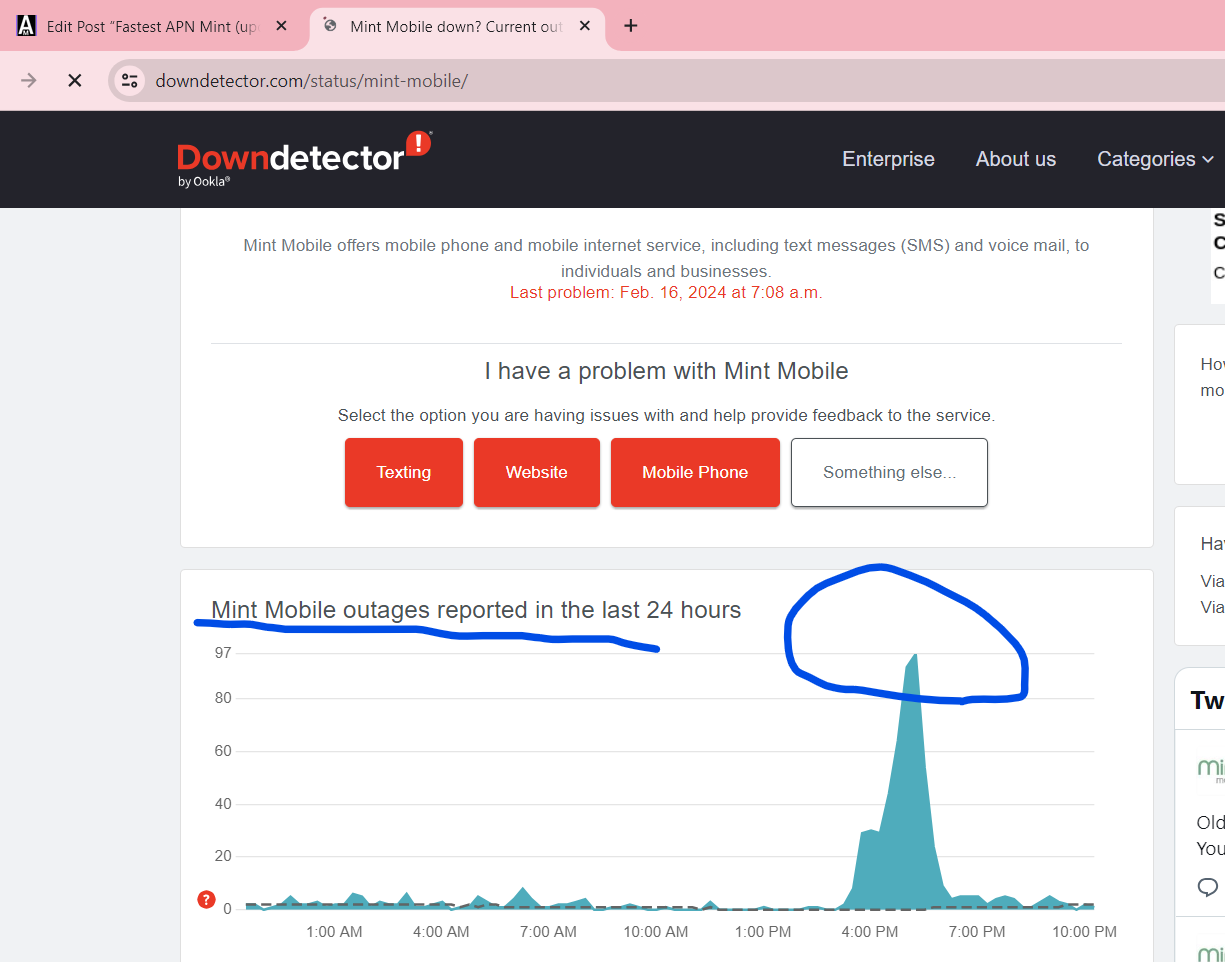Switch to the Edit Post browser tab
1225x962 pixels.
pyautogui.click(x=150, y=26)
